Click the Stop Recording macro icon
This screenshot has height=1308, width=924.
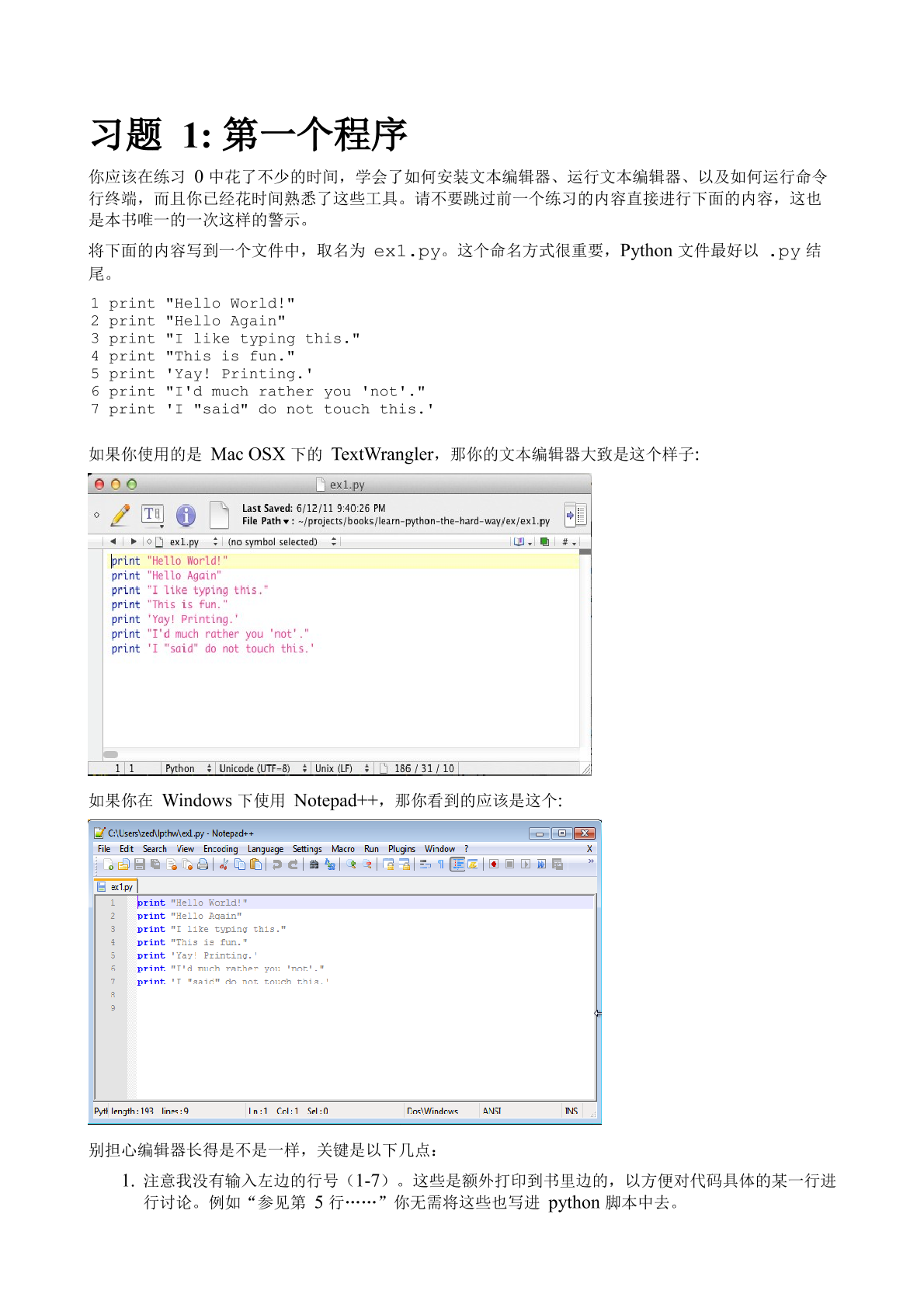click(x=510, y=864)
